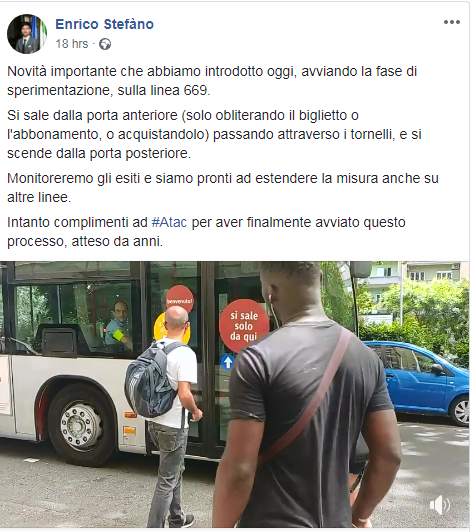Click the red "si sale solo da qui" sticker
This screenshot has width=470, height=532.
click(244, 325)
